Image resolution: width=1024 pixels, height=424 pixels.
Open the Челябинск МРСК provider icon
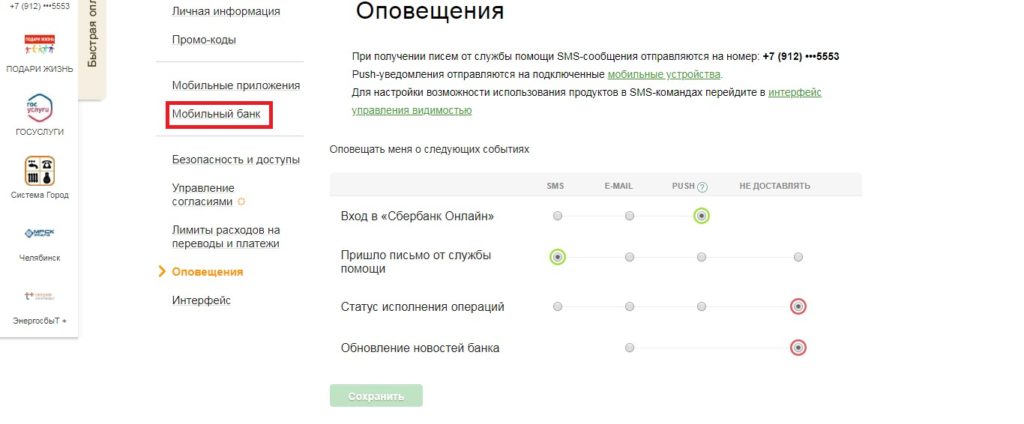point(40,233)
